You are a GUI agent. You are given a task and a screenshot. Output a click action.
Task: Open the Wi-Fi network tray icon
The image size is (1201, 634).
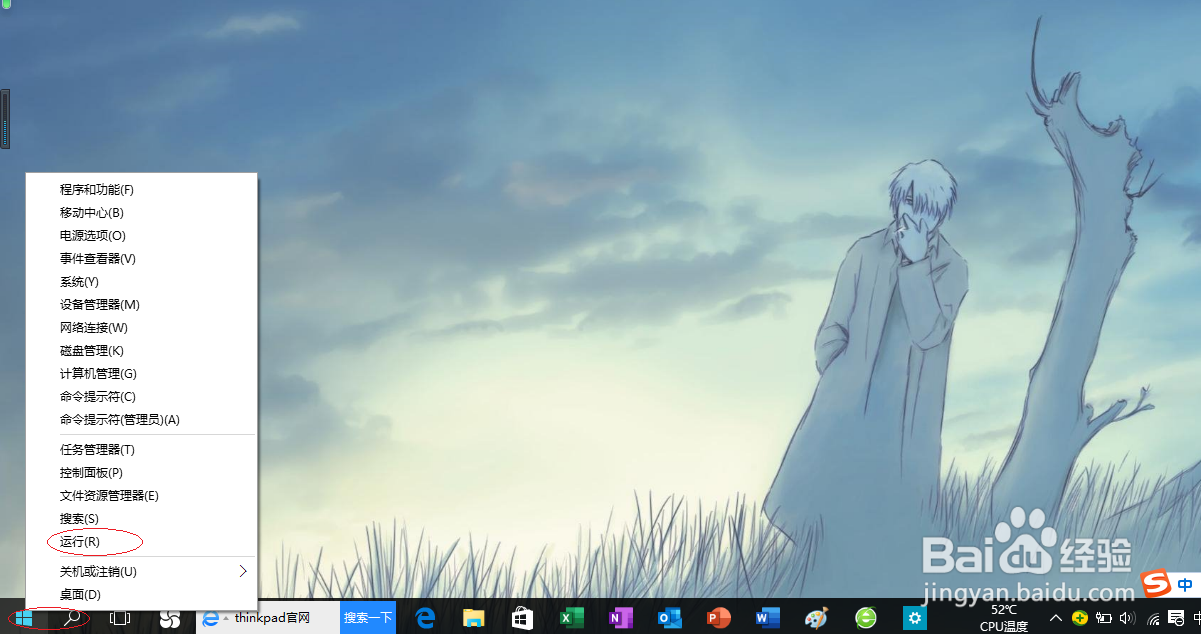(1153, 620)
